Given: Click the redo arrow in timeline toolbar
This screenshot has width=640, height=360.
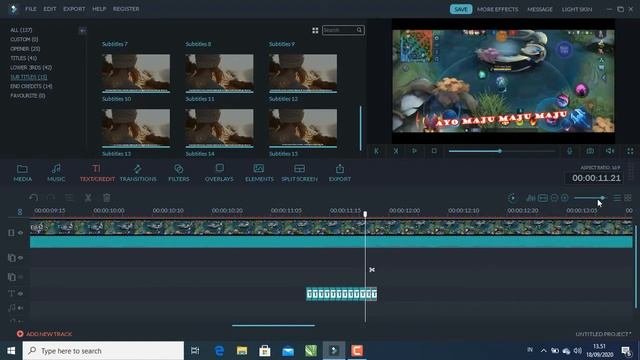Looking at the screenshot, I should coord(51,198).
